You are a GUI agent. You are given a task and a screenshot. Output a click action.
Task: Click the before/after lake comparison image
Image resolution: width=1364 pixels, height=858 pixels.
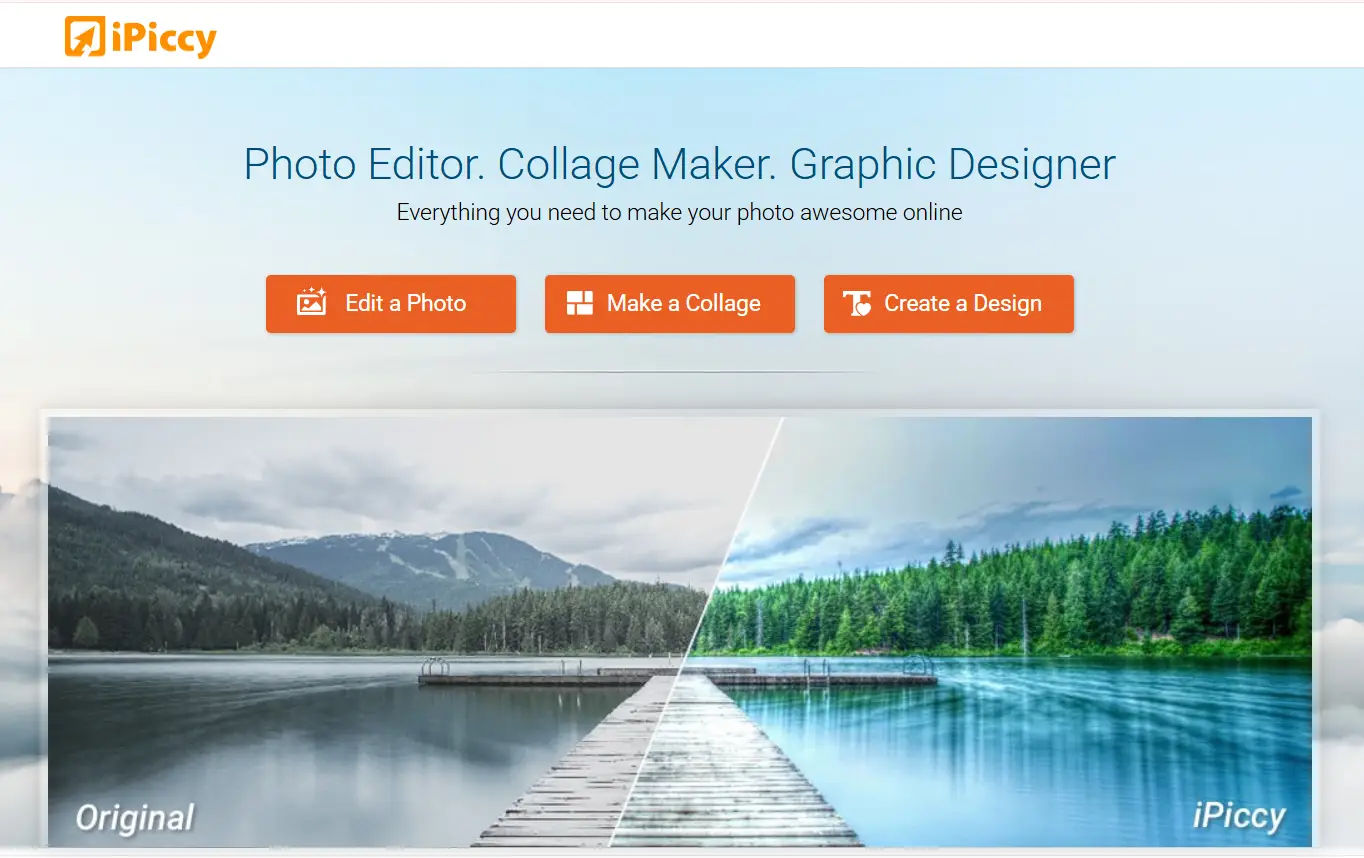tap(680, 631)
